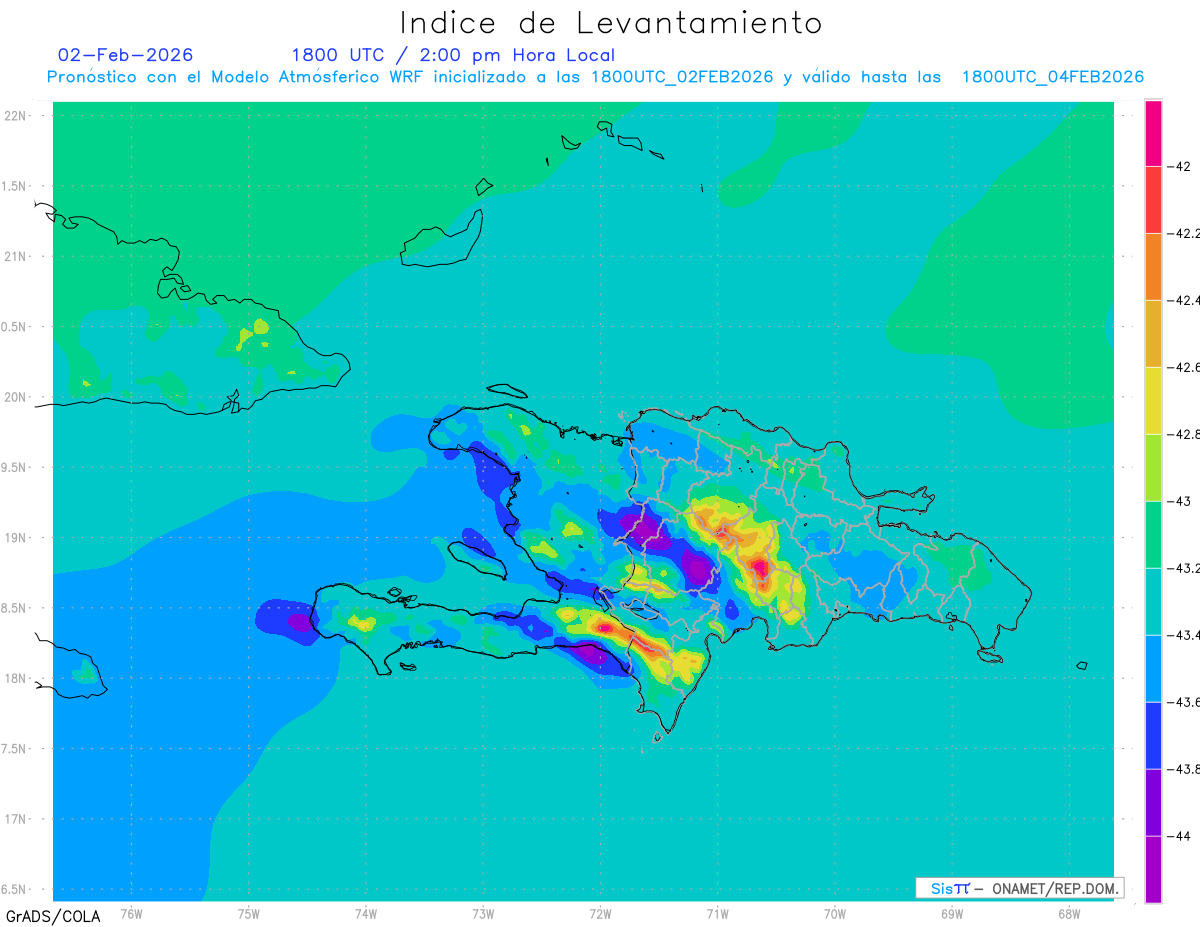Click the '-42' colorbar value
Image resolution: width=1200 pixels, height=927 pixels.
click(1179, 166)
